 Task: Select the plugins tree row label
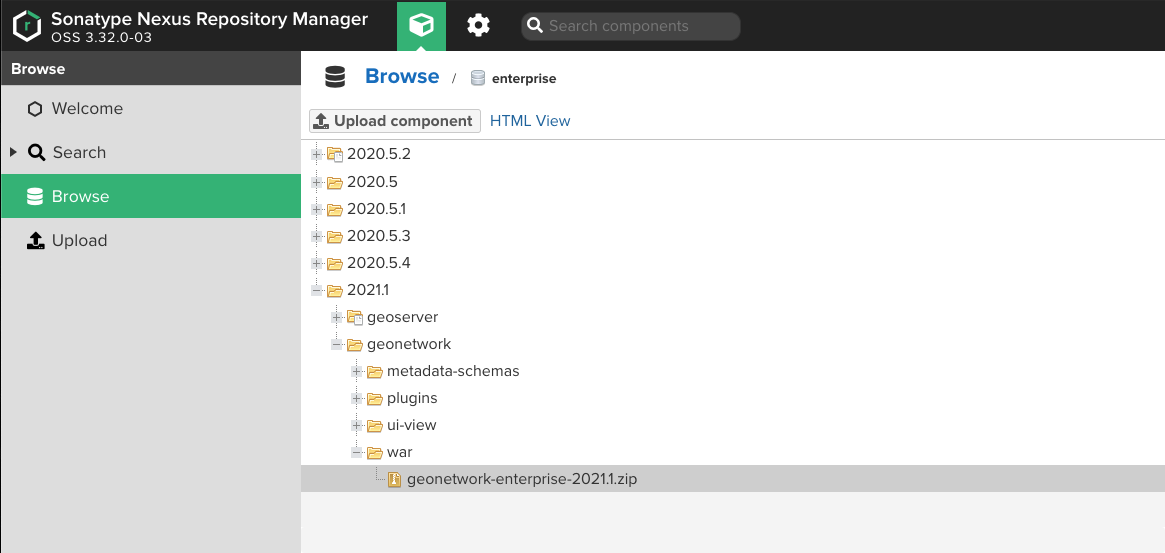coord(412,398)
